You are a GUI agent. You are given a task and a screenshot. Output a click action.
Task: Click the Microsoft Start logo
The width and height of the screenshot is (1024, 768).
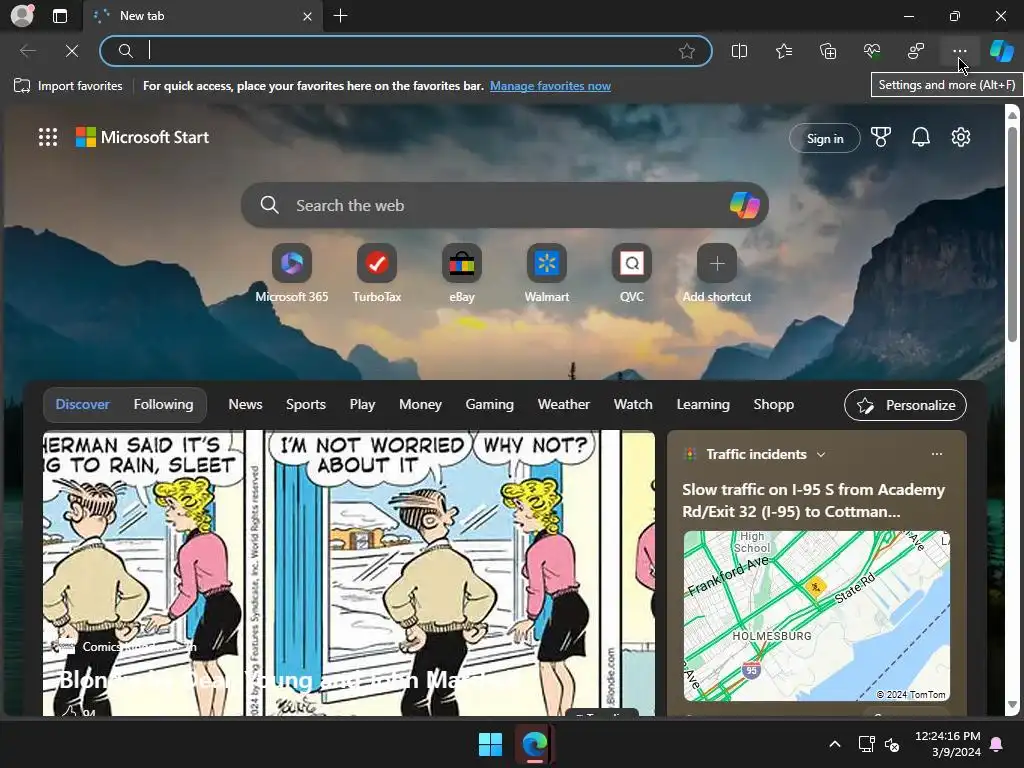tap(142, 137)
